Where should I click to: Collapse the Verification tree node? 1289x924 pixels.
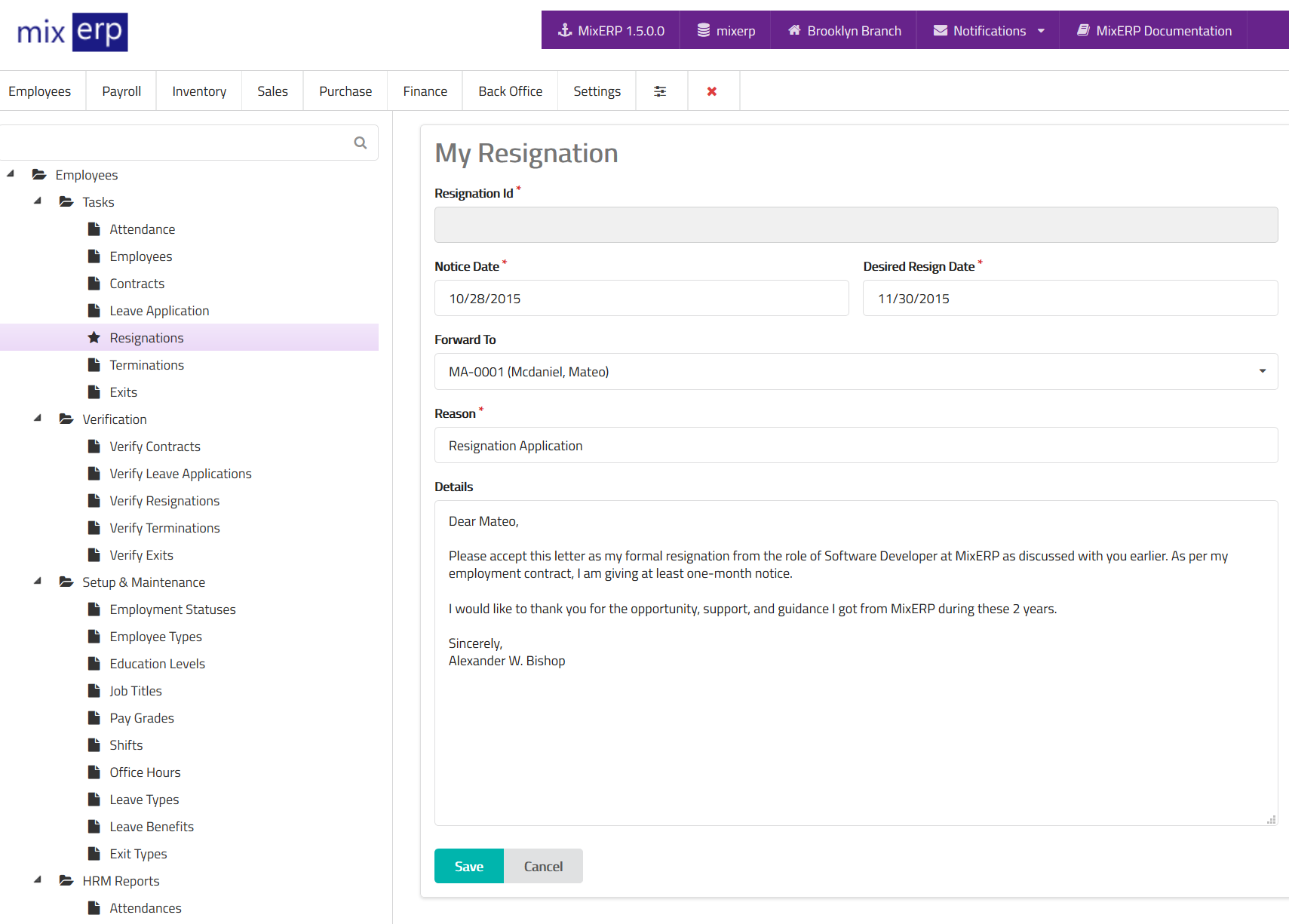38,418
